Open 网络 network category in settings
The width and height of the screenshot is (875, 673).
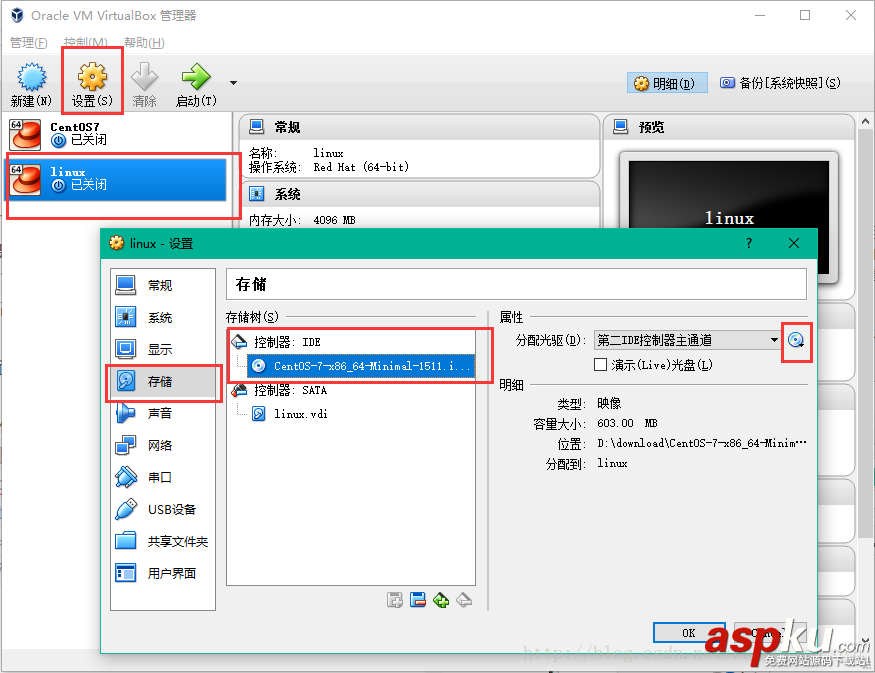162,445
